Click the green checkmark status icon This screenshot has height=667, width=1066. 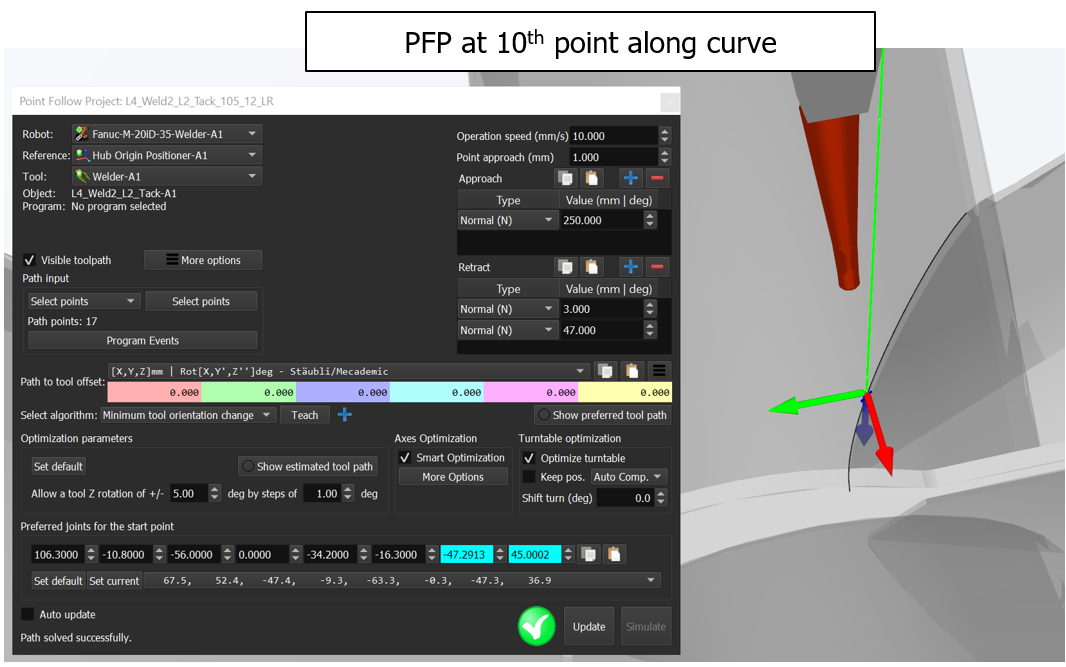(x=536, y=626)
